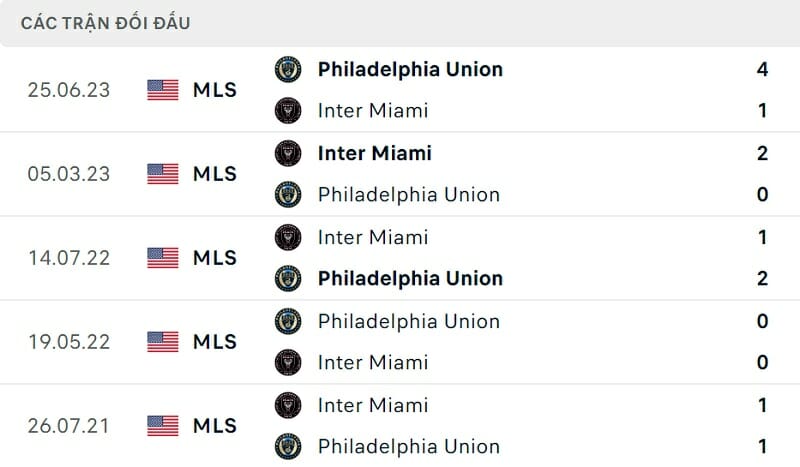This screenshot has width=800, height=467.
Task: Open Inter Miami name in 19.05.22 match
Action: click(x=372, y=362)
